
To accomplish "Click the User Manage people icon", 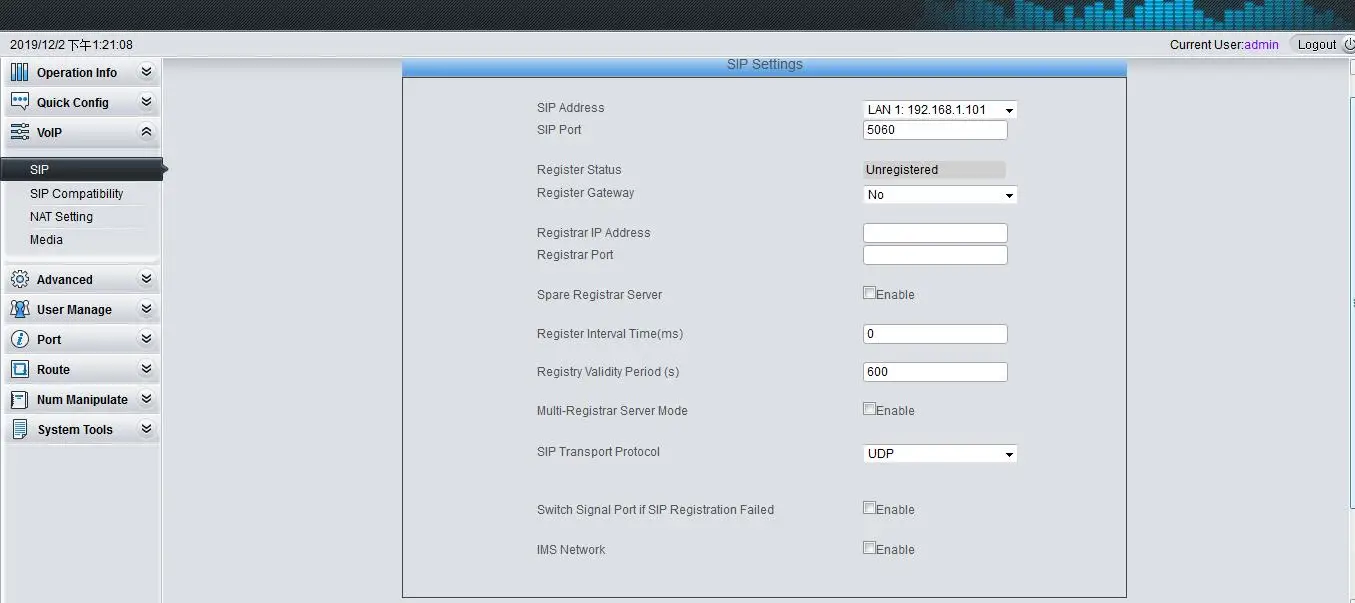I will point(20,309).
